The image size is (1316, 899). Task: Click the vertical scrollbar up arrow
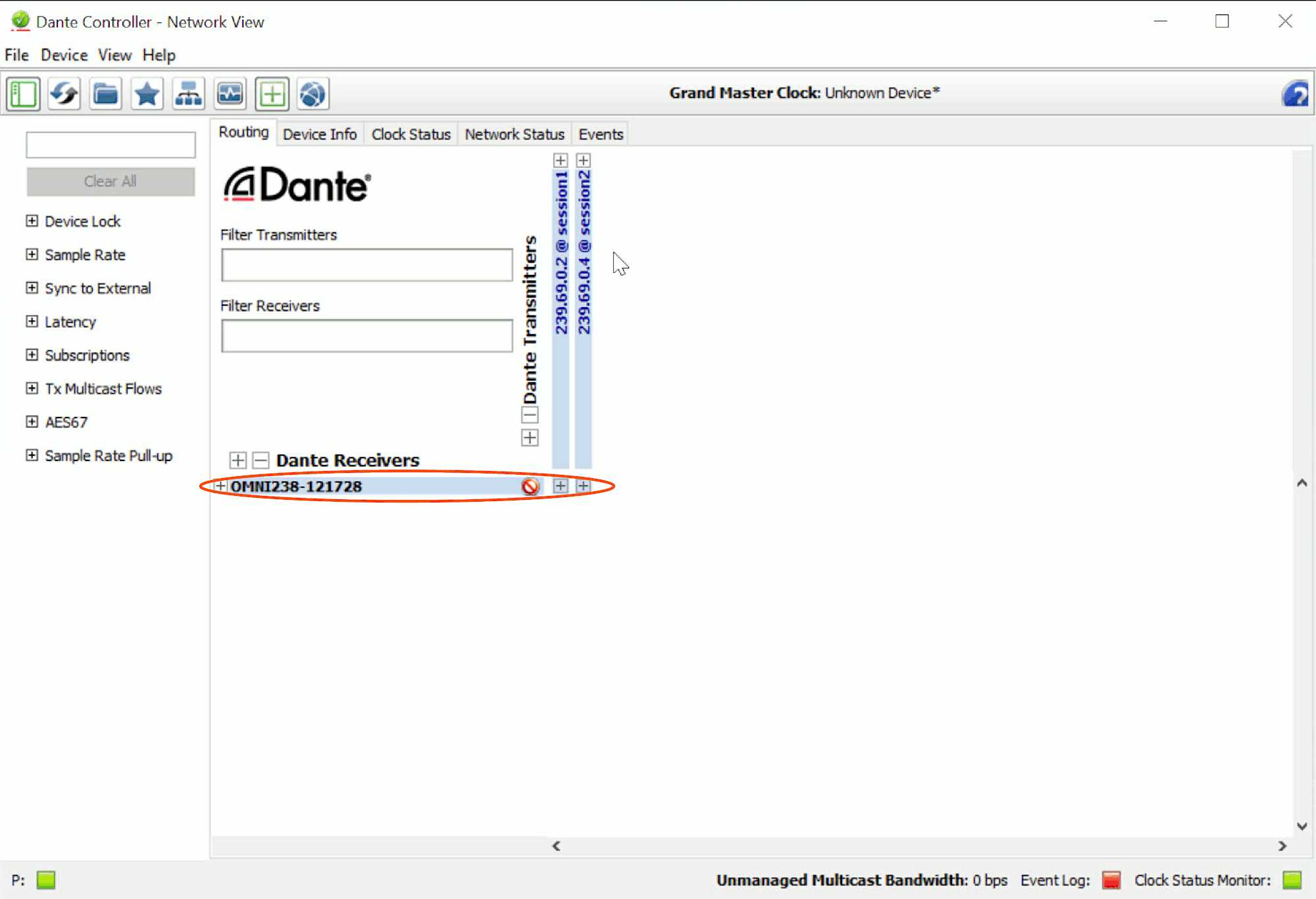point(1302,483)
